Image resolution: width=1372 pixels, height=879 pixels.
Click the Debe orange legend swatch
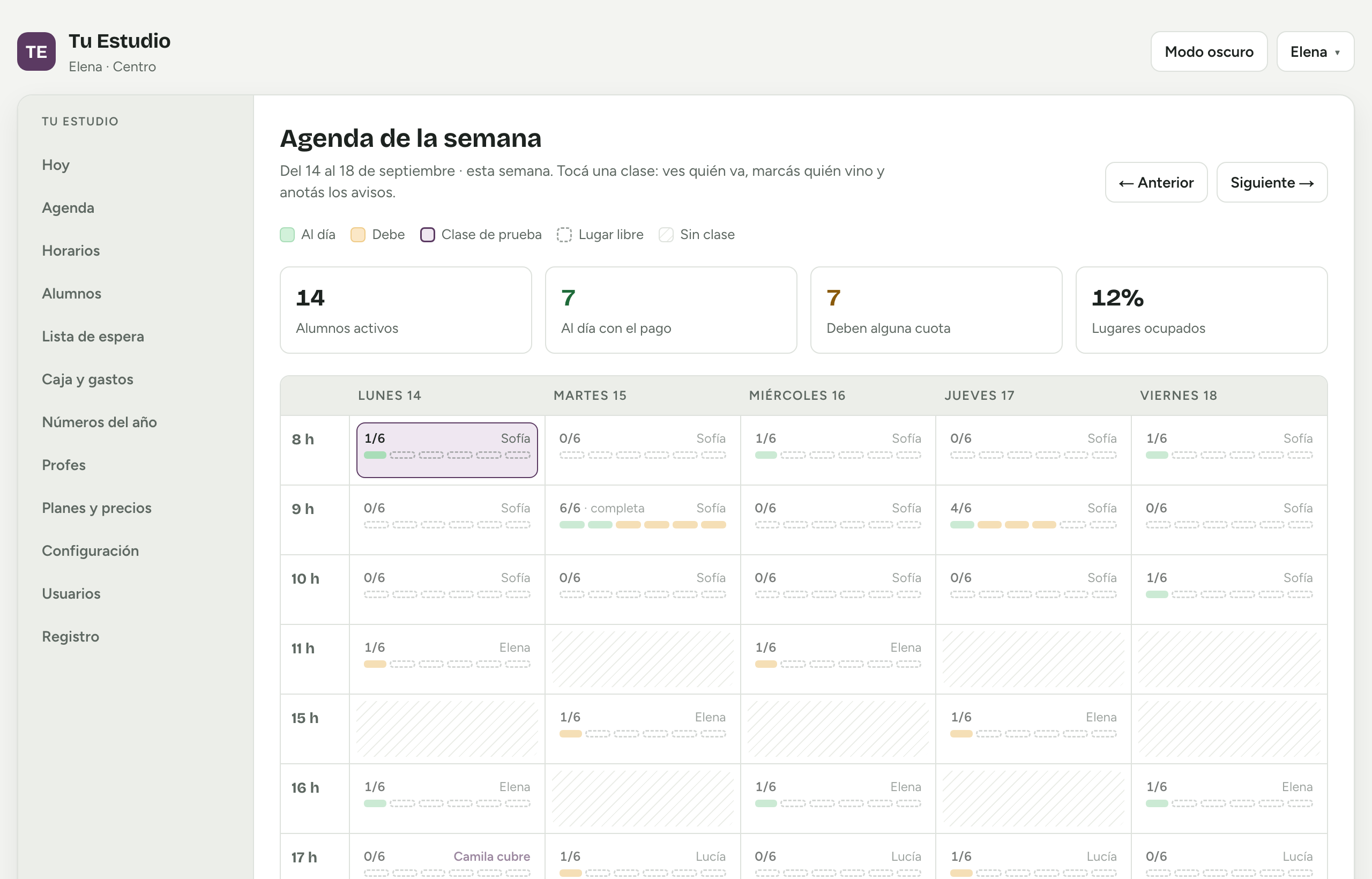(358, 235)
